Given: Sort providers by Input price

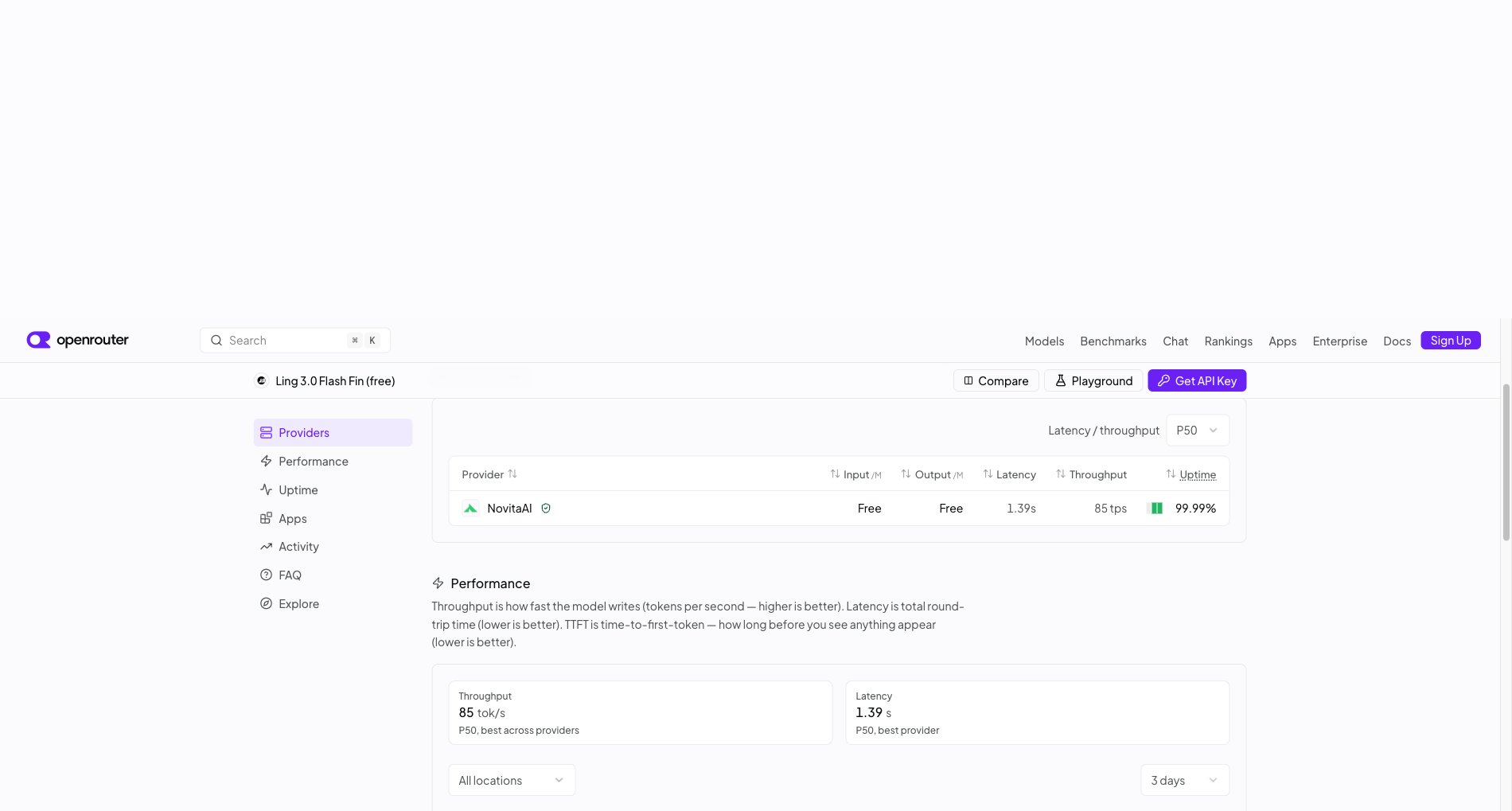Looking at the screenshot, I should 855,474.
